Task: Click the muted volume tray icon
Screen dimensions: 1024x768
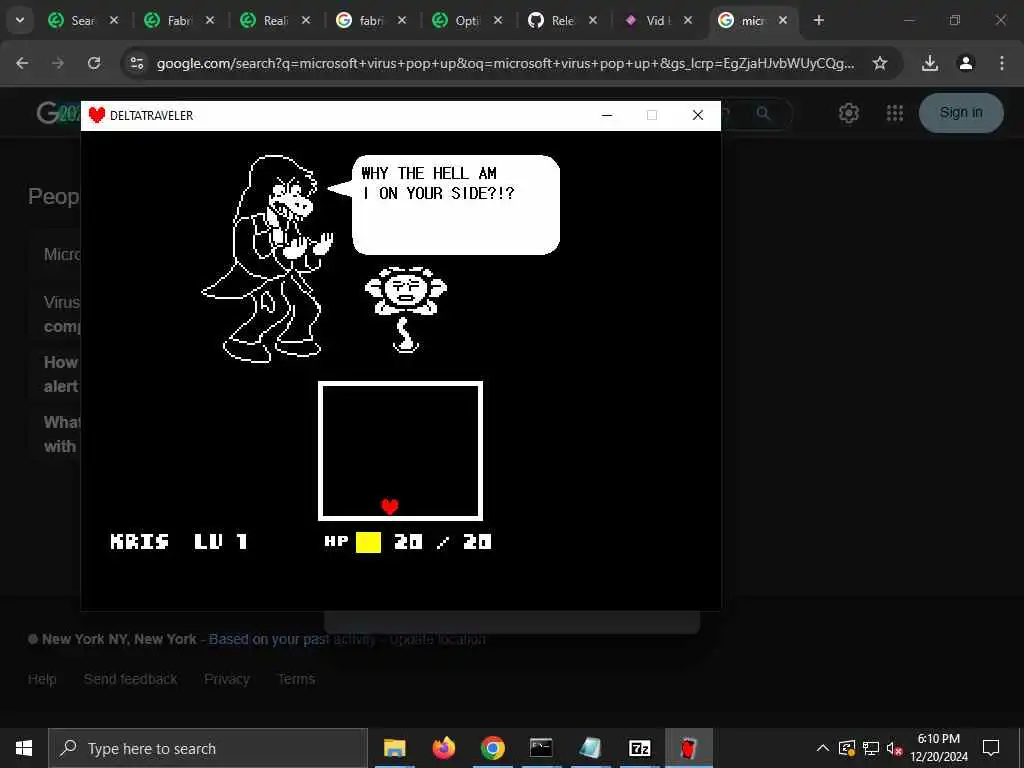Action: click(895, 748)
